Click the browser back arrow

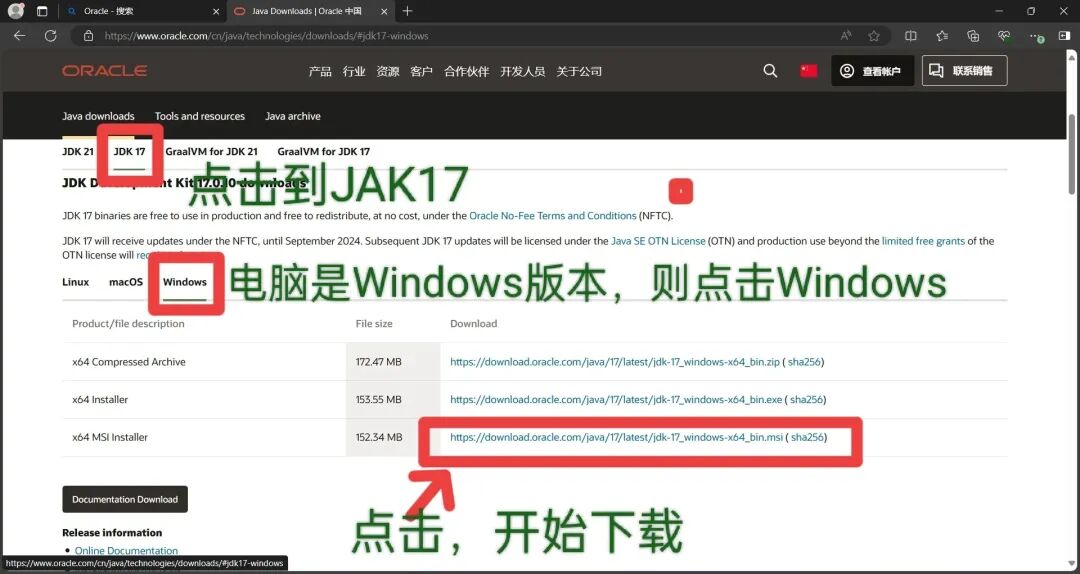(x=19, y=36)
